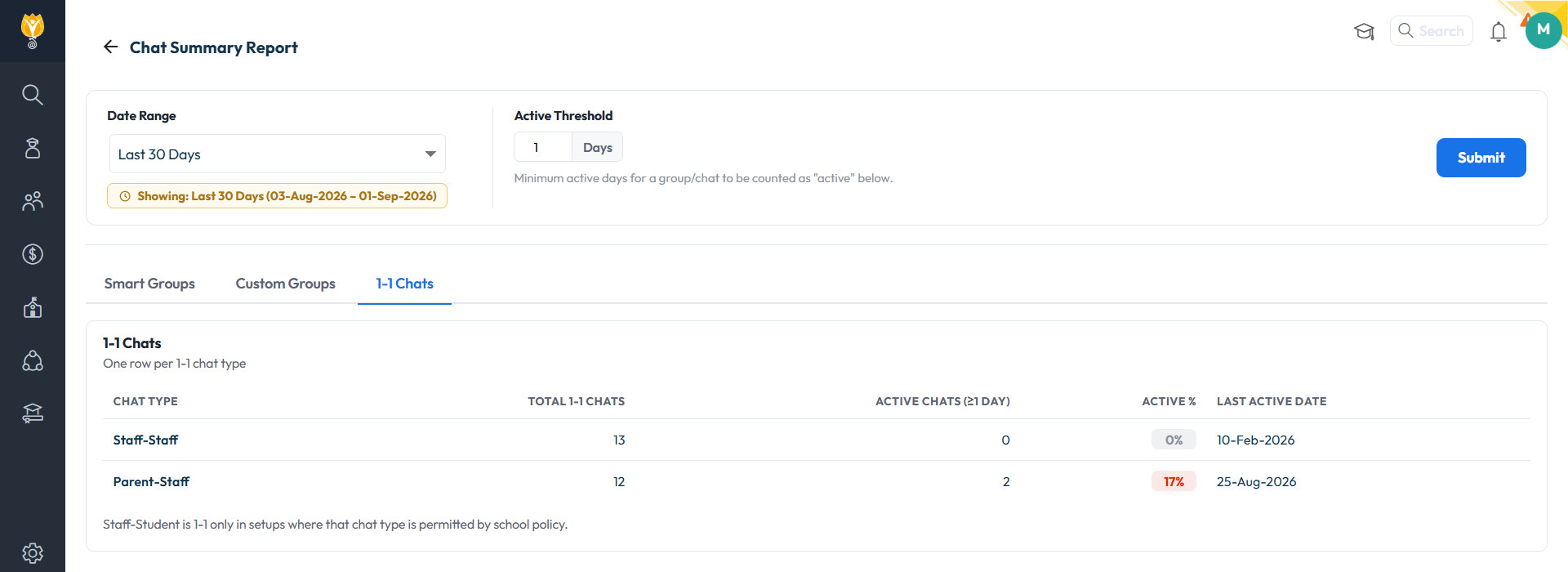This screenshot has width=1568, height=572.
Task: Click the back arrow beside Chat Summary Report
Action: tap(111, 47)
